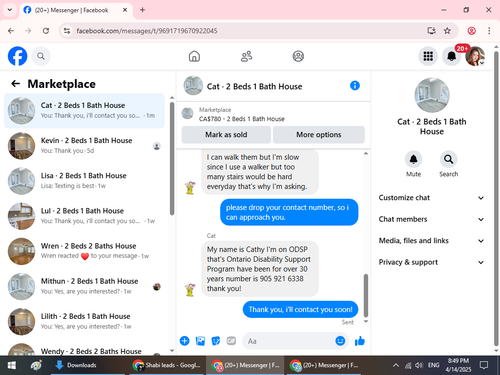Open conversation information icon in chat header

355,86
